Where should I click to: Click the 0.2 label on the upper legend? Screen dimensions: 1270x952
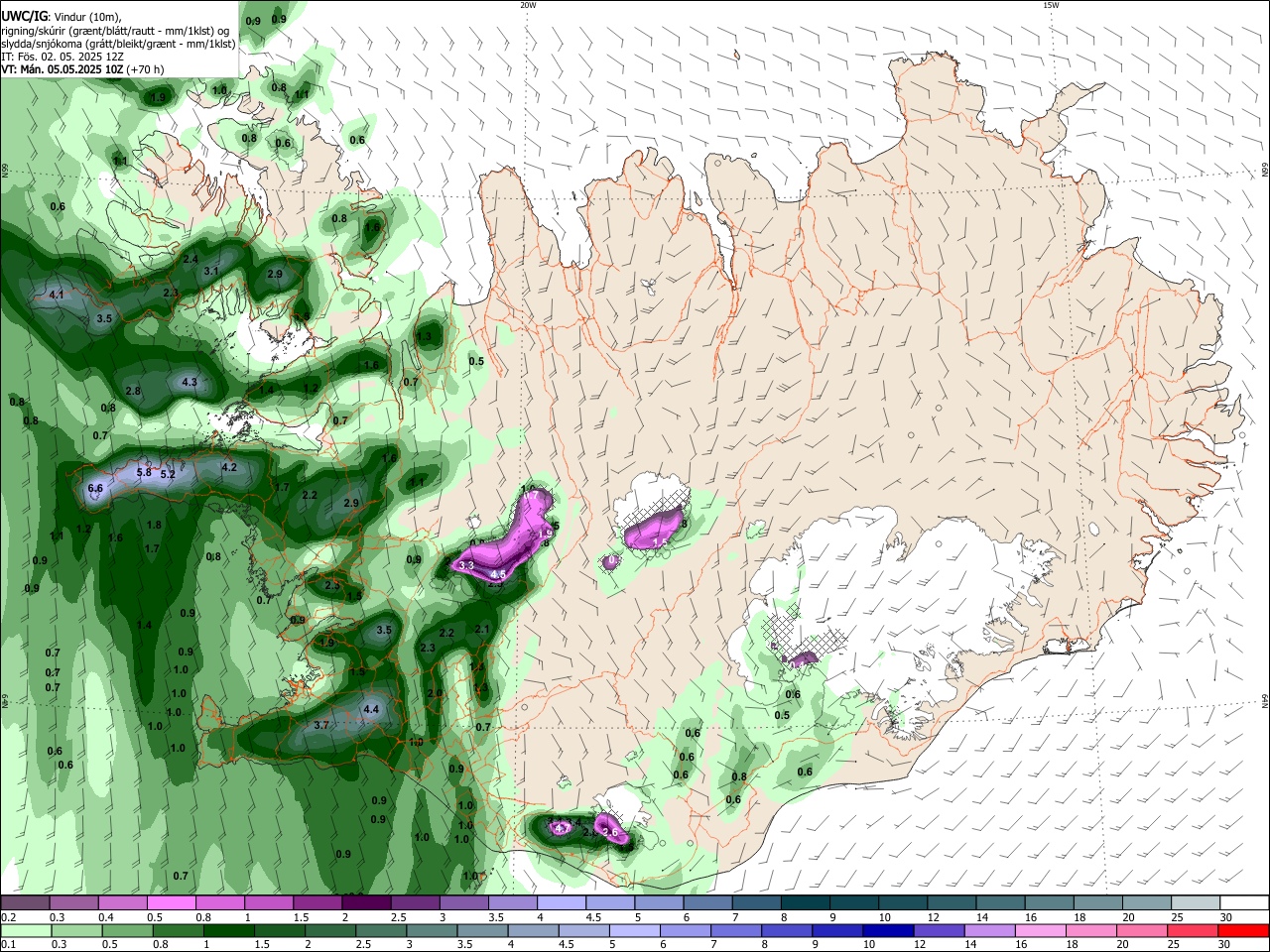tap(8, 918)
